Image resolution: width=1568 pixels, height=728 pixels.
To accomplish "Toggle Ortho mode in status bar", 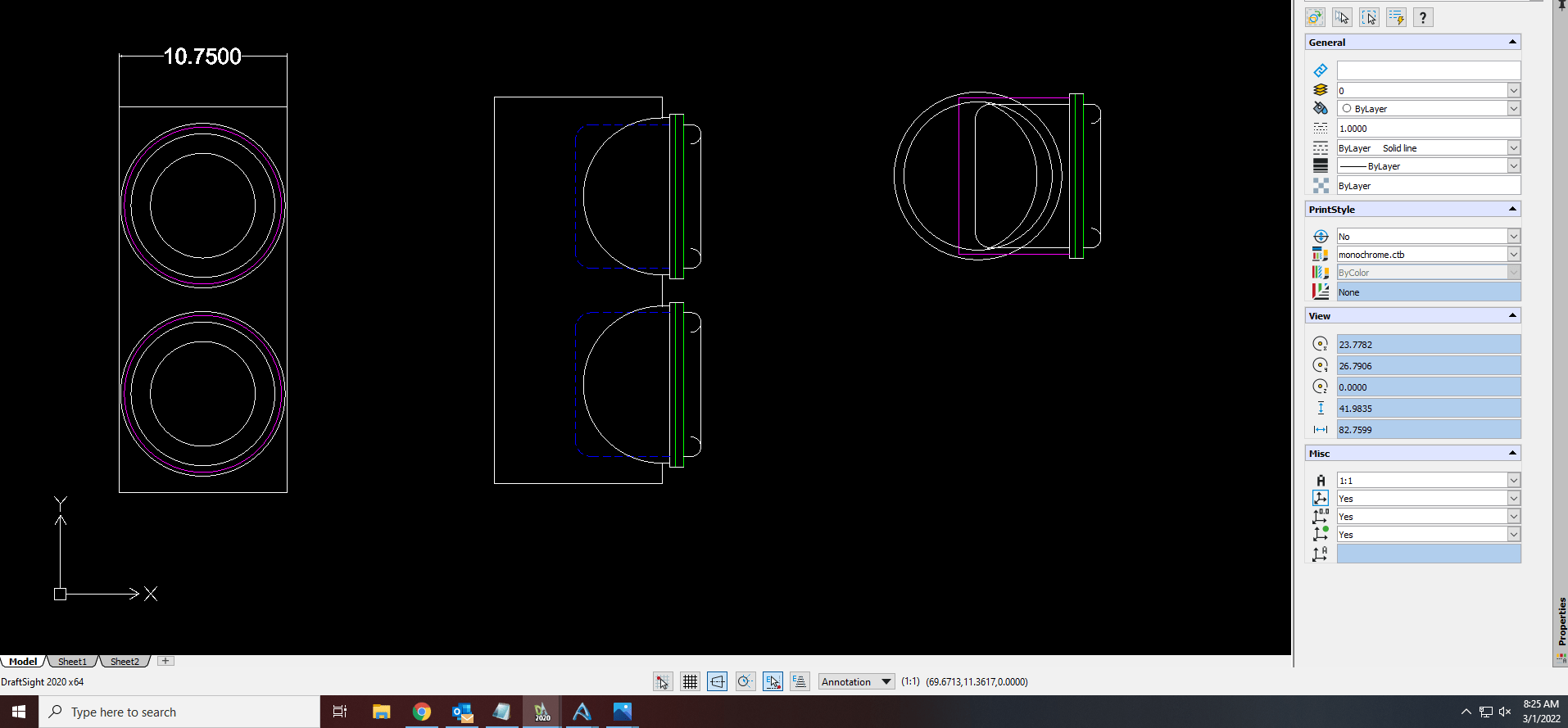I will pos(718,681).
